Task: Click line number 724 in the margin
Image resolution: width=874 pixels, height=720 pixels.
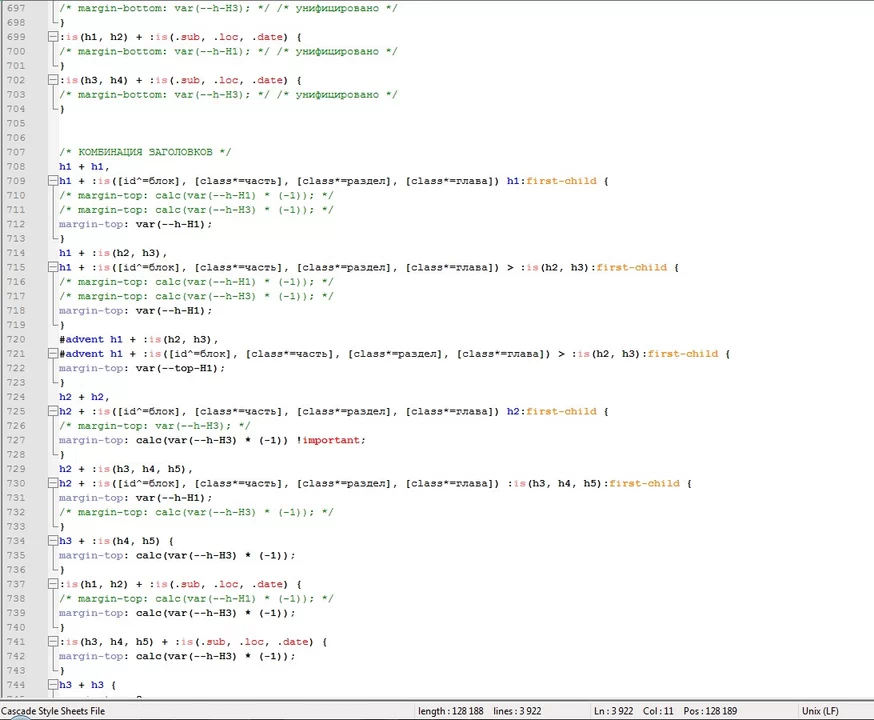Action: tap(15, 397)
